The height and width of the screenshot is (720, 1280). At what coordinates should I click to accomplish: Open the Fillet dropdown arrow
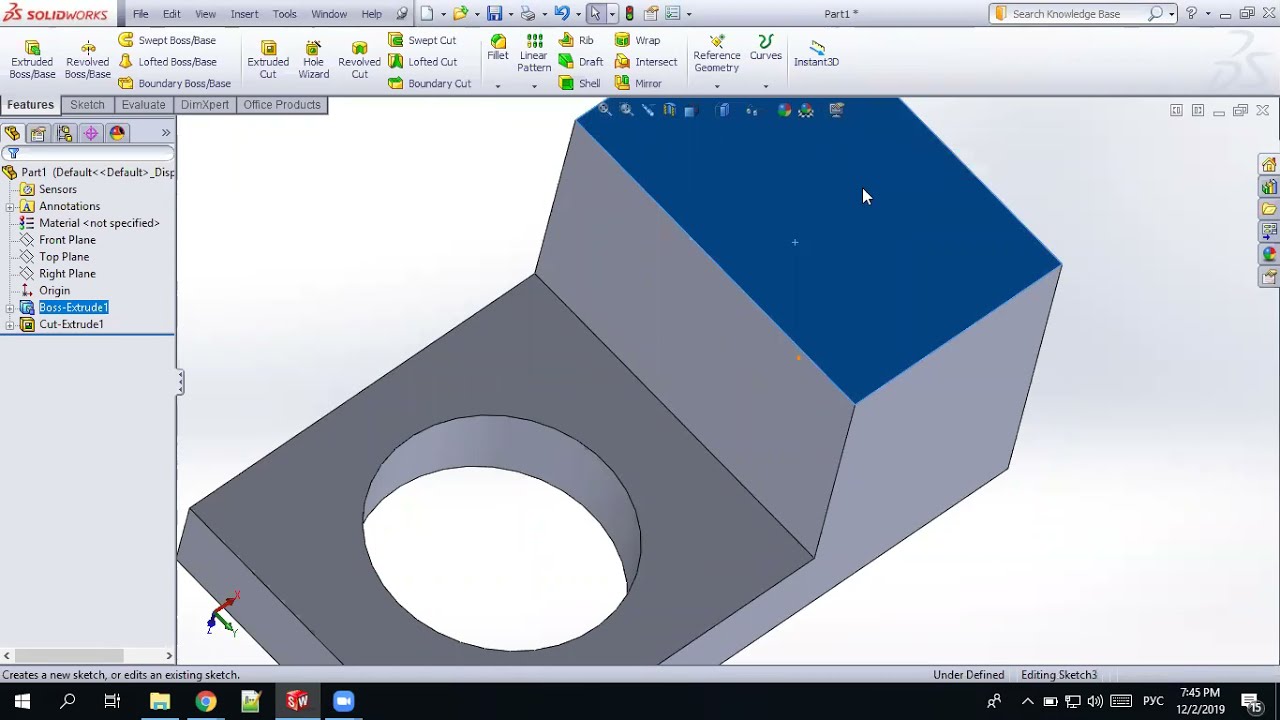(x=498, y=86)
